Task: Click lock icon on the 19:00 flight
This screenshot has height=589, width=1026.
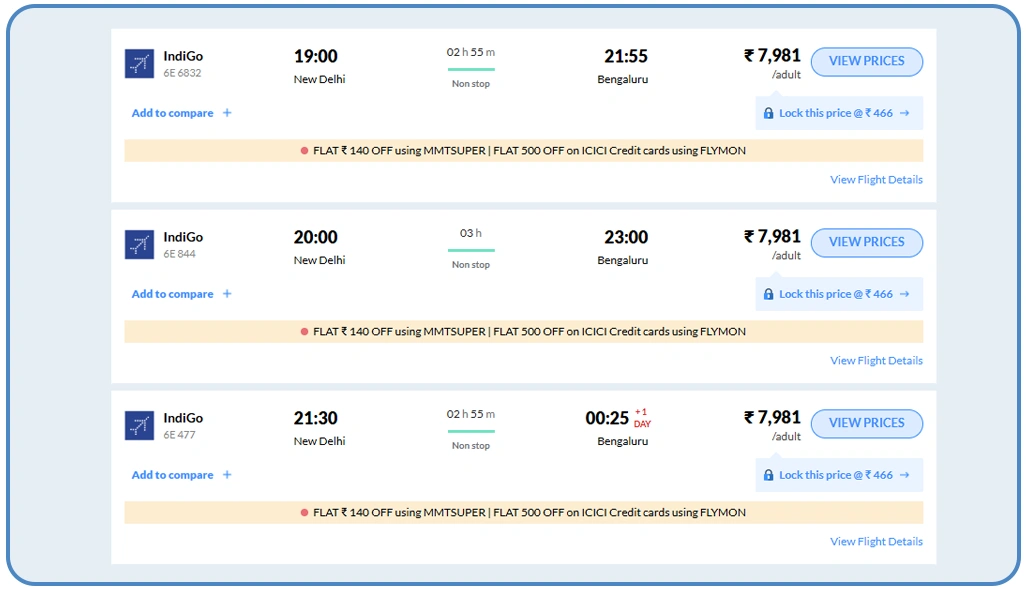Action: click(768, 114)
